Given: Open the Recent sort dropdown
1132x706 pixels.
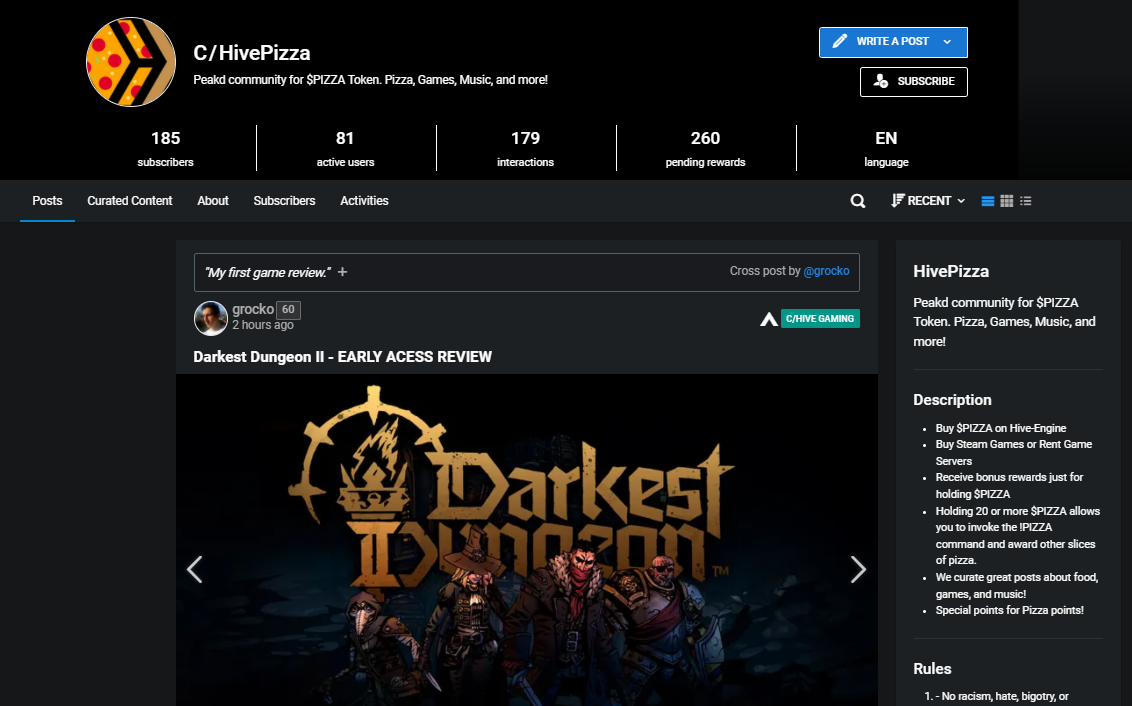Looking at the screenshot, I should (x=928, y=201).
